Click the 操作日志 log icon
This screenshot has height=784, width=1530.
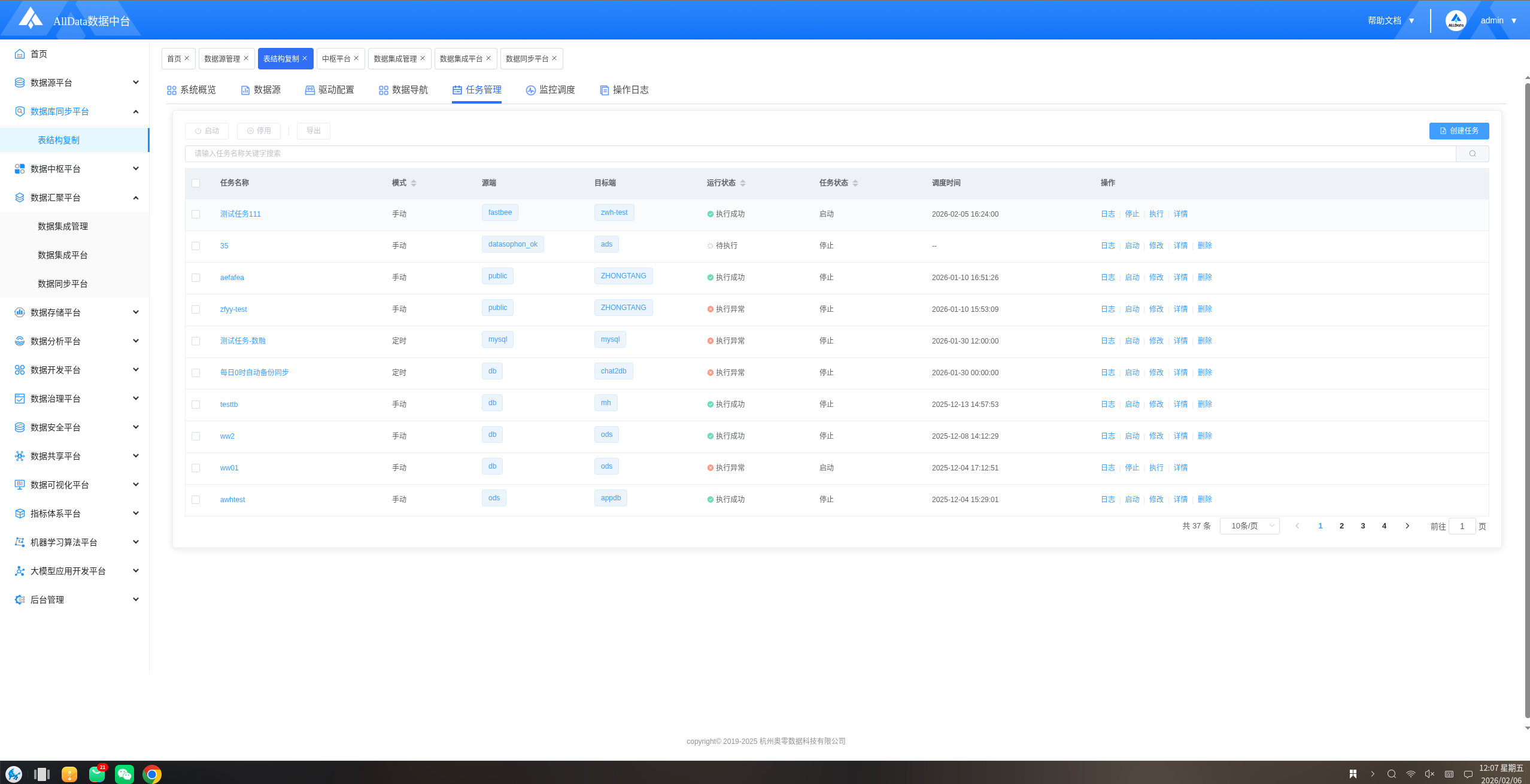(604, 90)
